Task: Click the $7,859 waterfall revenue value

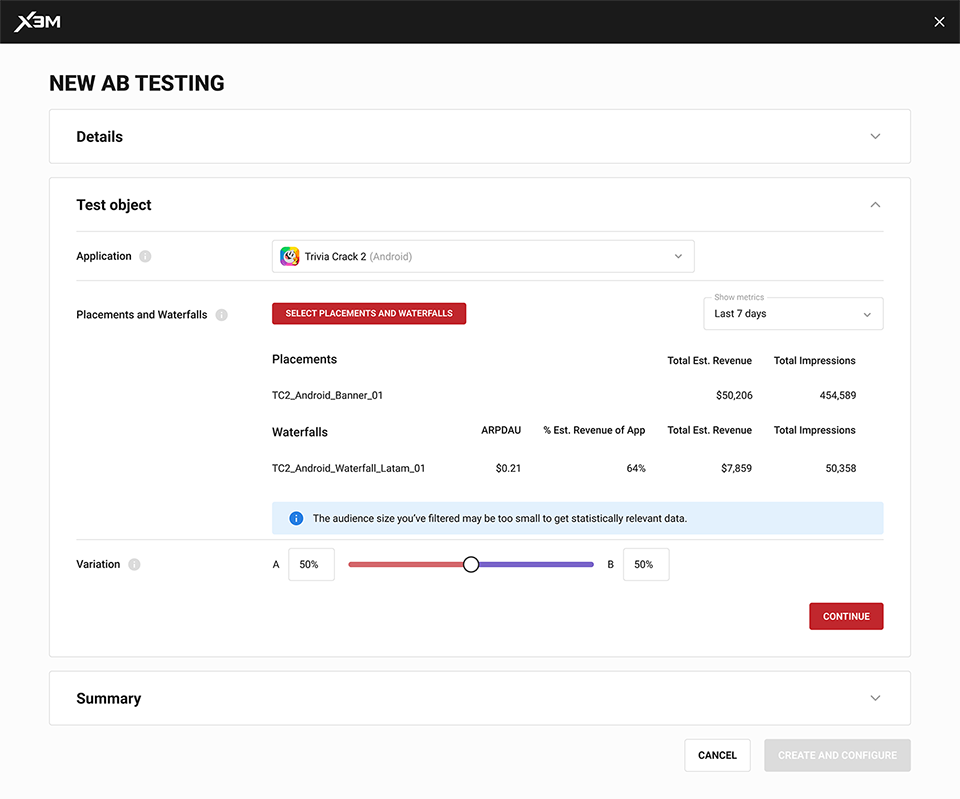Action: (x=737, y=468)
